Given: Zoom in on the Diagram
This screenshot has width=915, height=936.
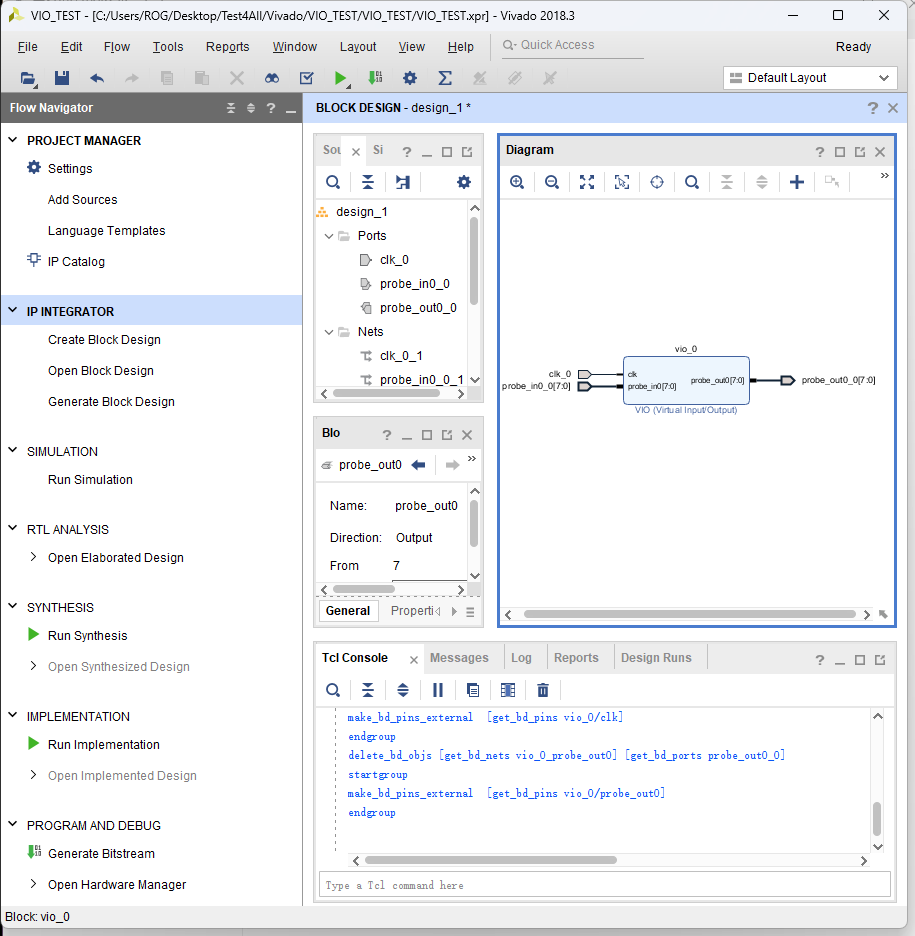Looking at the screenshot, I should point(517,182).
